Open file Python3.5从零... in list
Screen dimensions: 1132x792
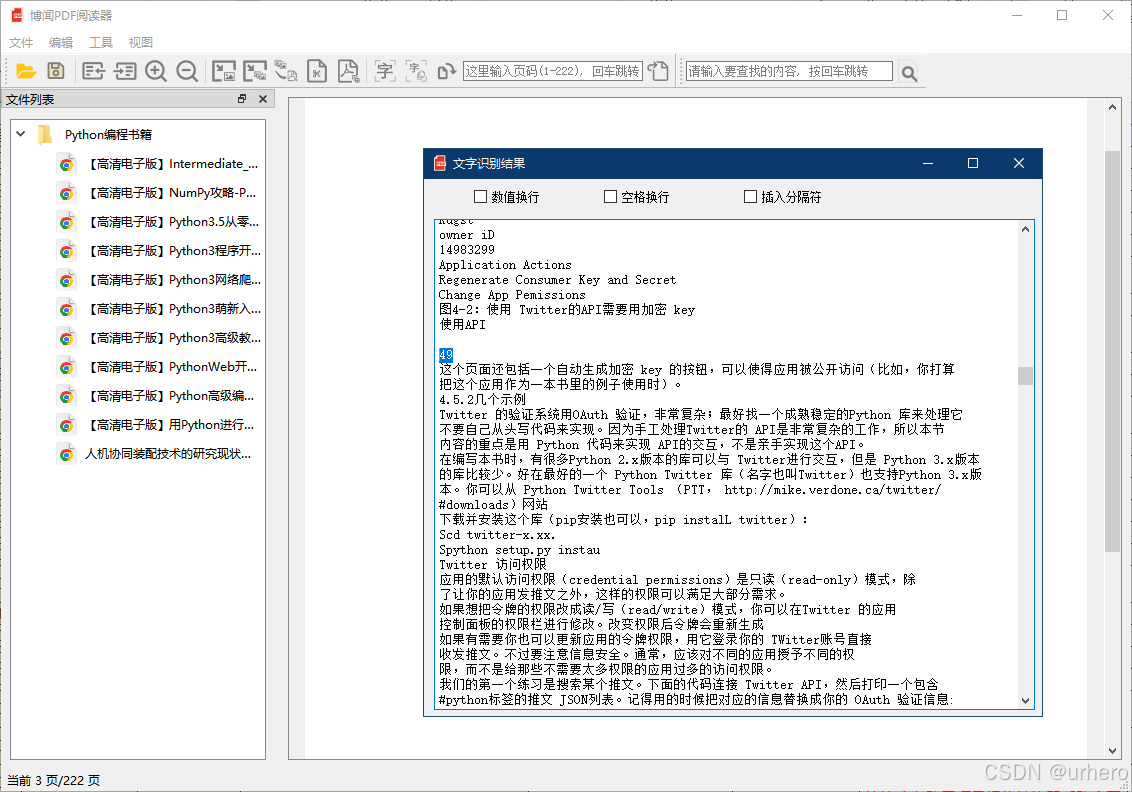(158, 222)
